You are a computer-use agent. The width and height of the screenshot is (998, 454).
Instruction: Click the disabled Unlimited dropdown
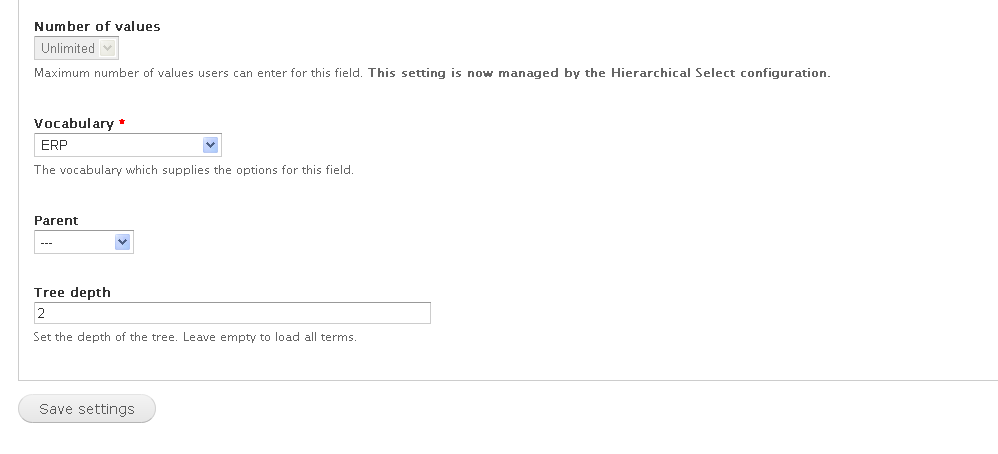(x=76, y=48)
